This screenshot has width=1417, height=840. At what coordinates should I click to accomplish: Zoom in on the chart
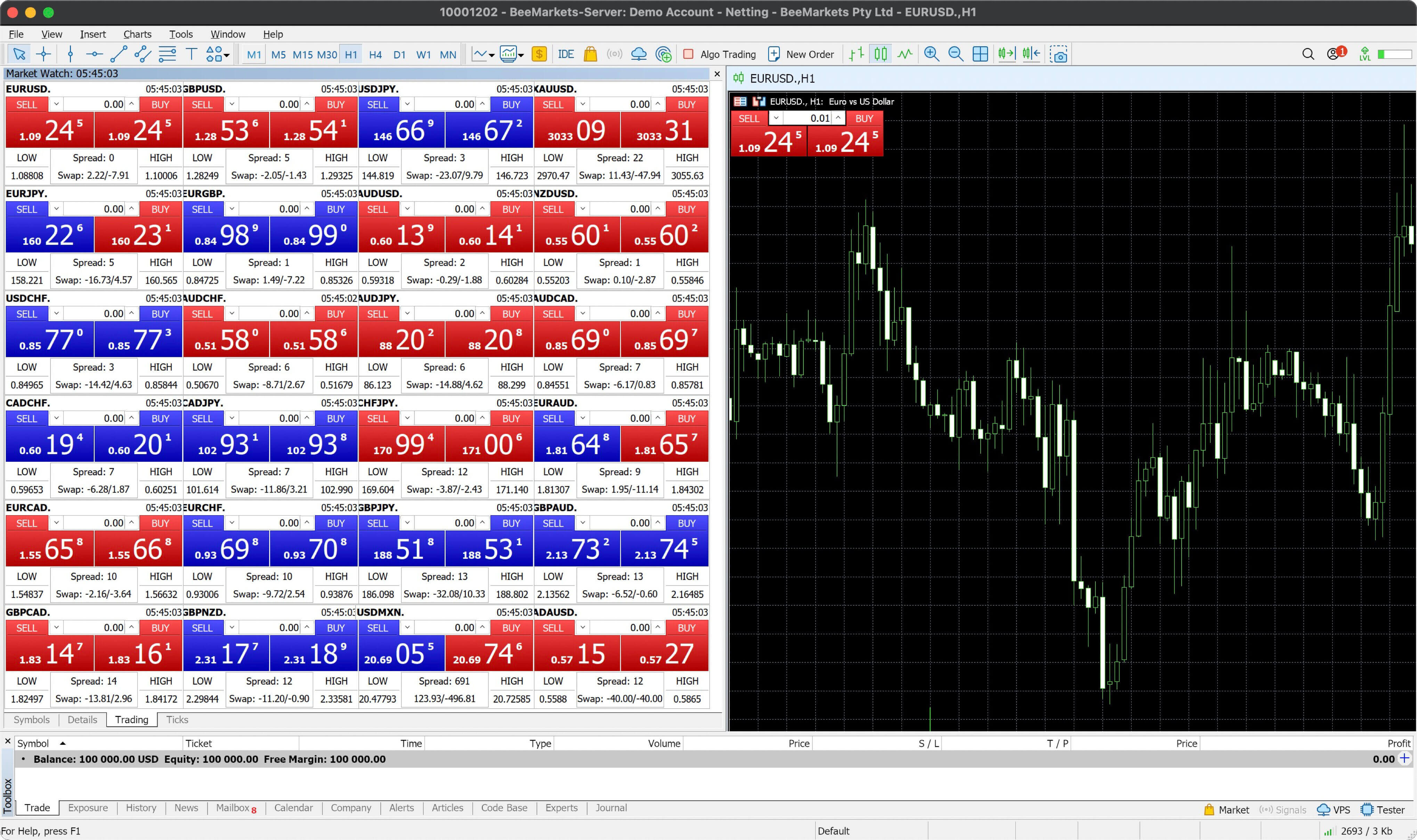pyautogui.click(x=931, y=54)
